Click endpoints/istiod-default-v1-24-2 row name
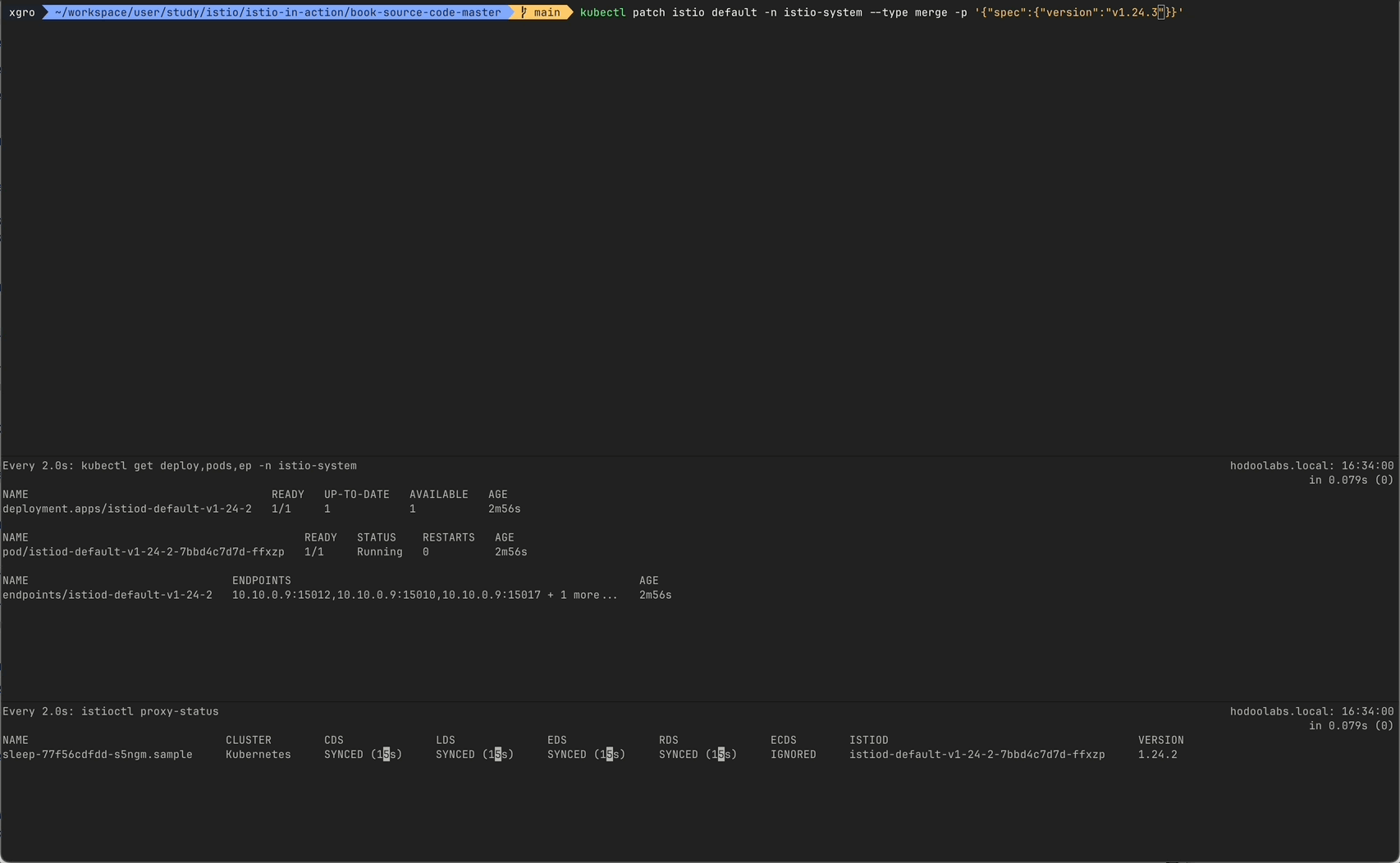The height and width of the screenshot is (863, 1400). [108, 595]
